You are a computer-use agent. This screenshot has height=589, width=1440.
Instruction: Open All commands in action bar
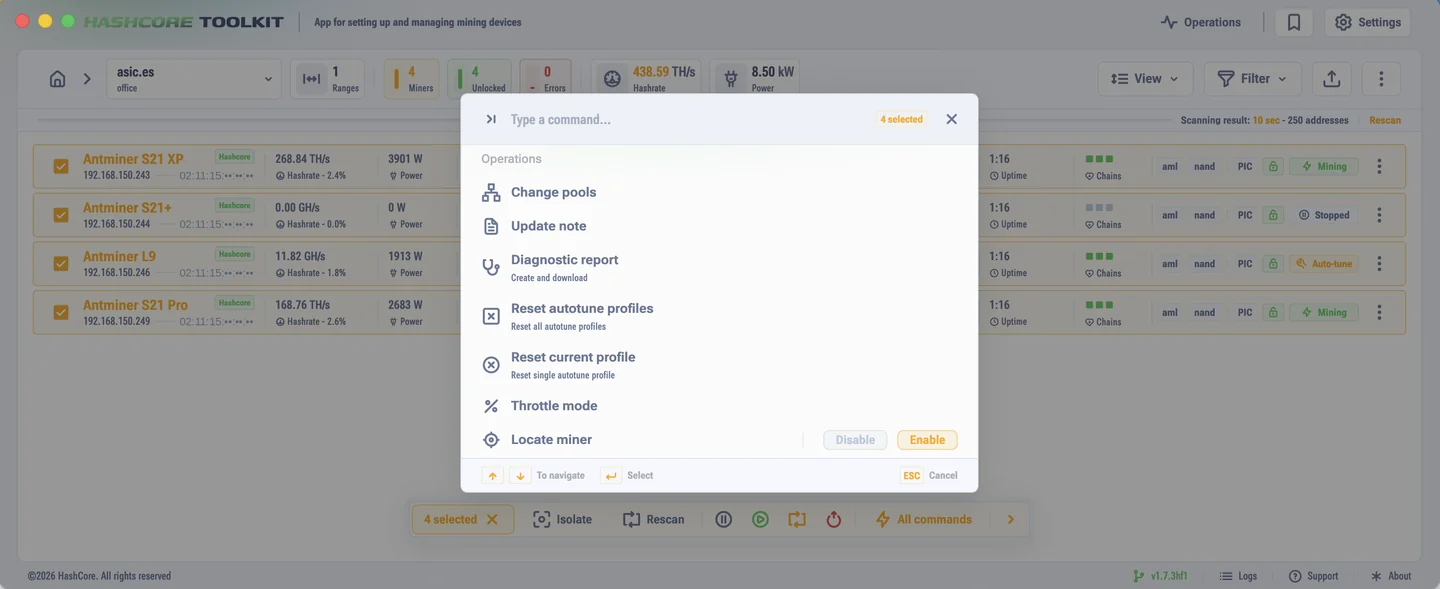point(923,520)
